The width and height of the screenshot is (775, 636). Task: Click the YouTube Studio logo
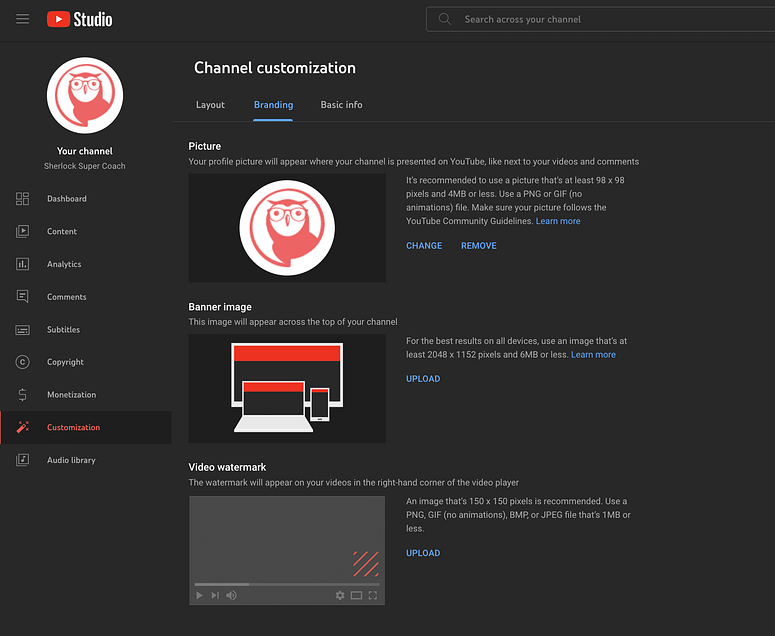pyautogui.click(x=79, y=19)
